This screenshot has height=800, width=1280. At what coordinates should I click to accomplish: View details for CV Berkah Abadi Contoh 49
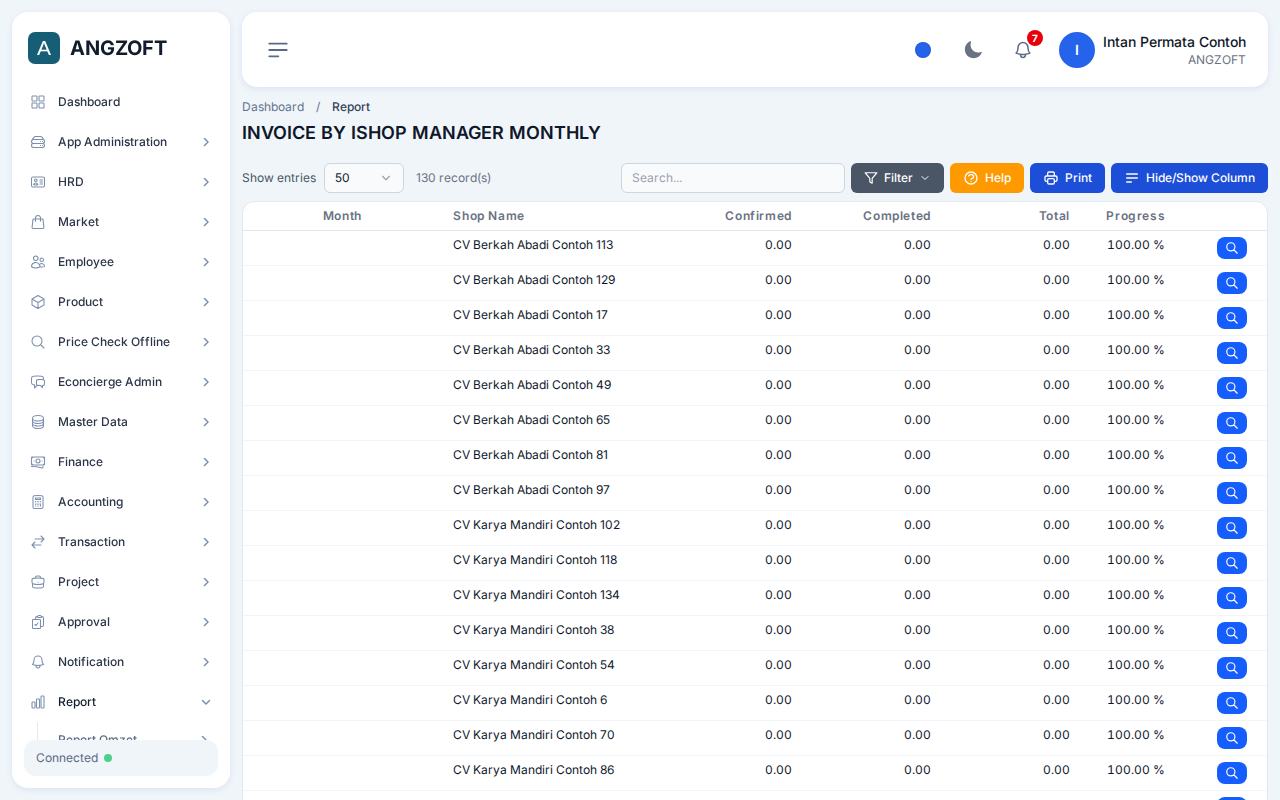point(1232,388)
